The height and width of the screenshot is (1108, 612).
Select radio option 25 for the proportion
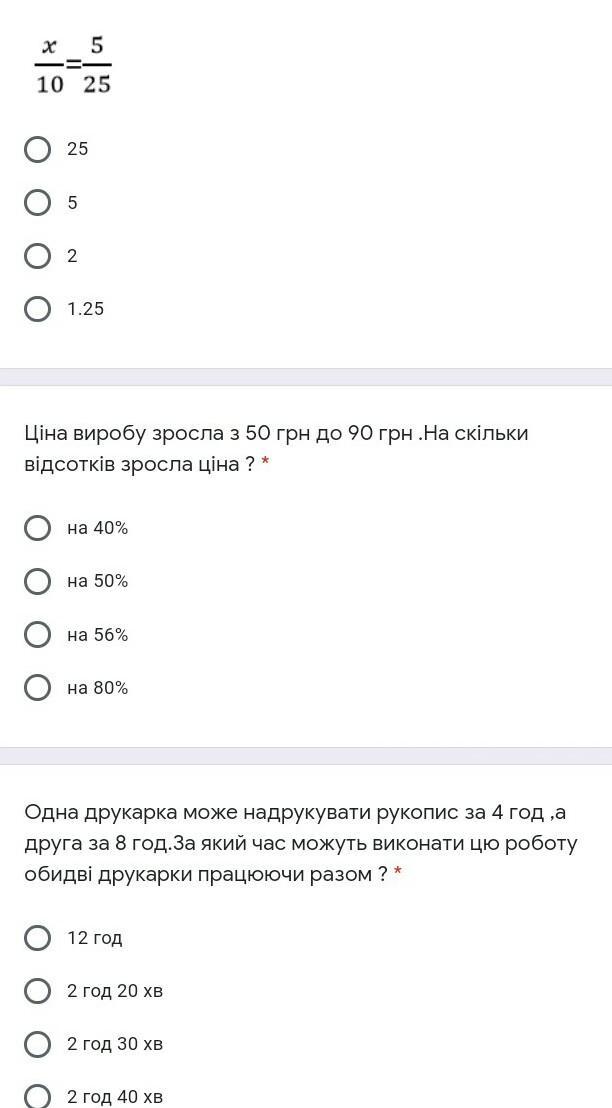(x=37, y=149)
